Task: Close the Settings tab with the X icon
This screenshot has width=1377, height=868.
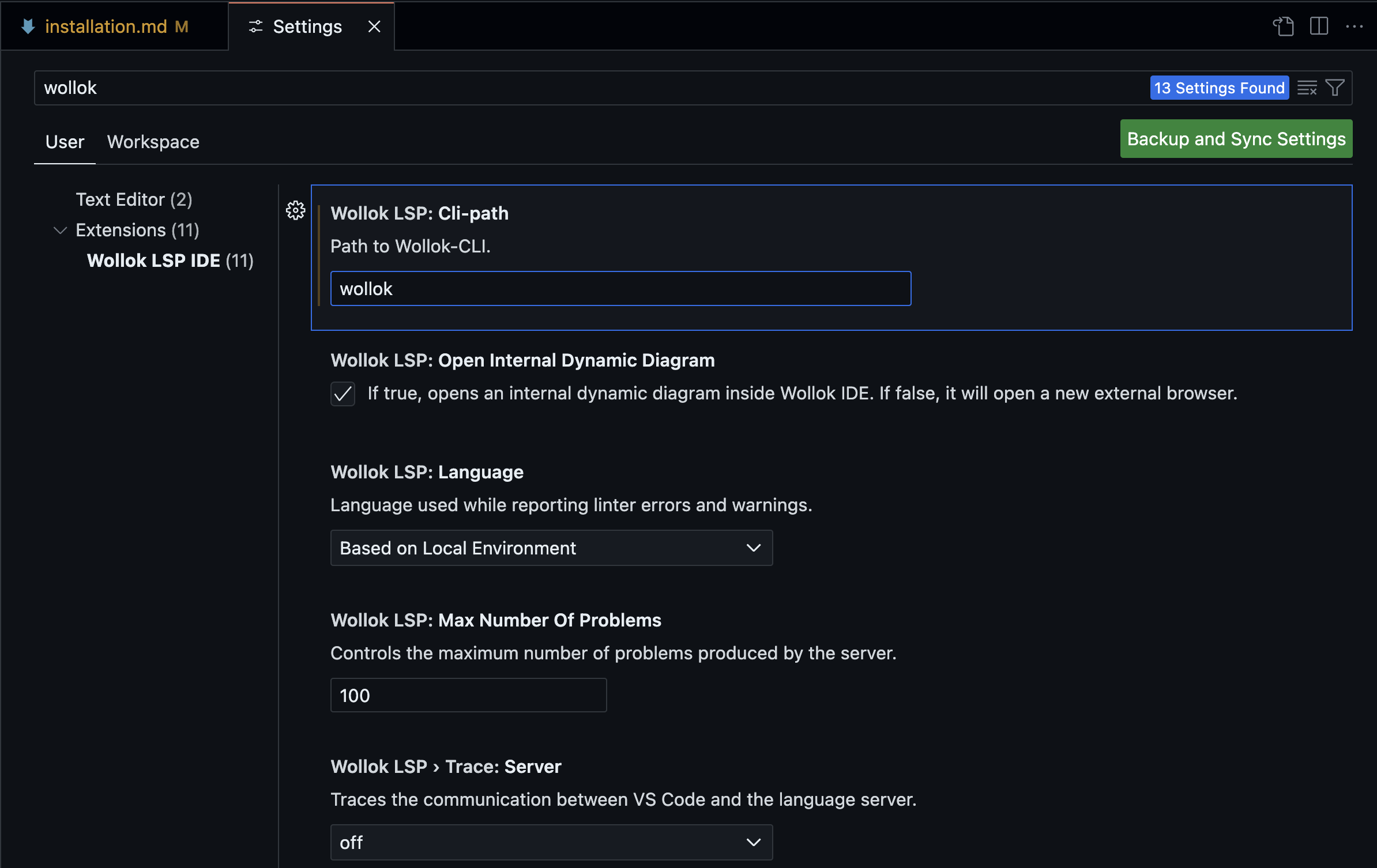Action: (x=374, y=27)
